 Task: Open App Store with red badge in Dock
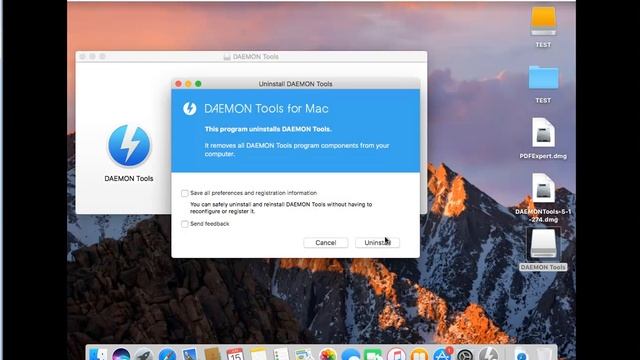[x=442, y=354]
